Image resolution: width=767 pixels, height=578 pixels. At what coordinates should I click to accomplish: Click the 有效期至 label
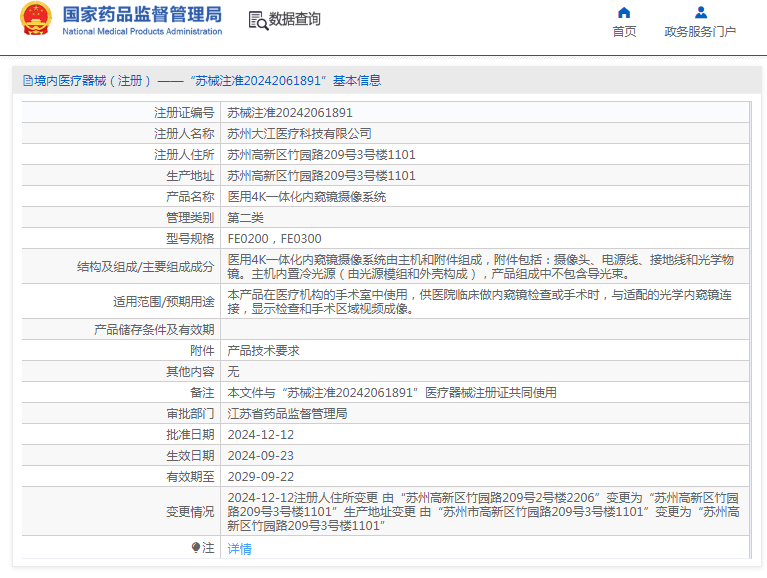coord(190,477)
